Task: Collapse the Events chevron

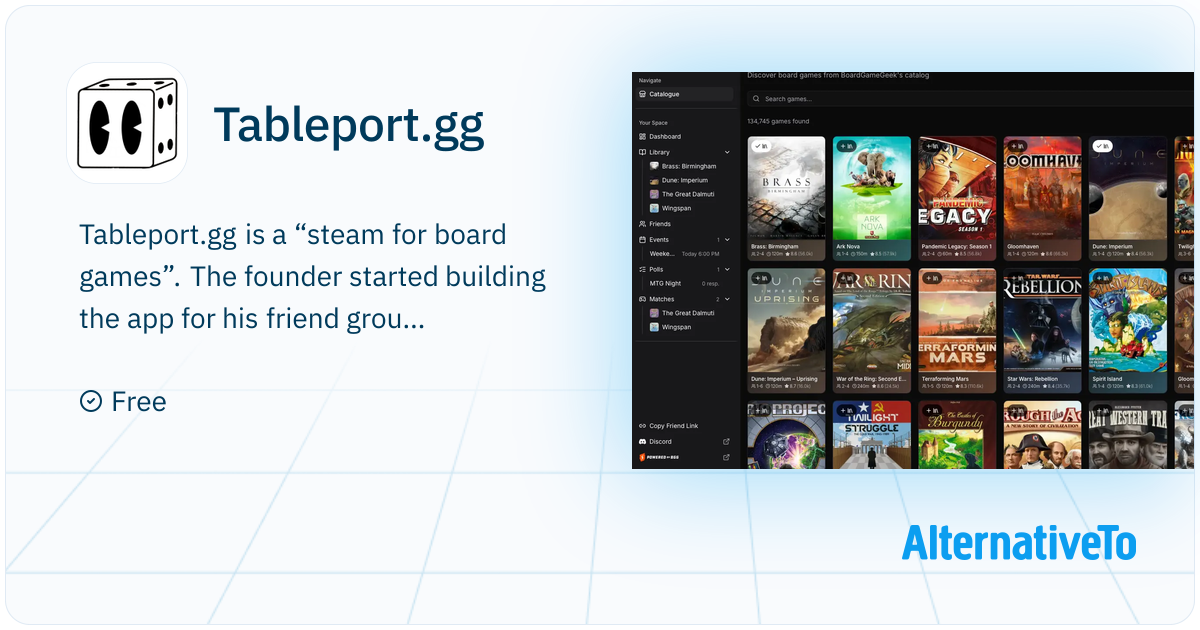Action: tap(727, 240)
